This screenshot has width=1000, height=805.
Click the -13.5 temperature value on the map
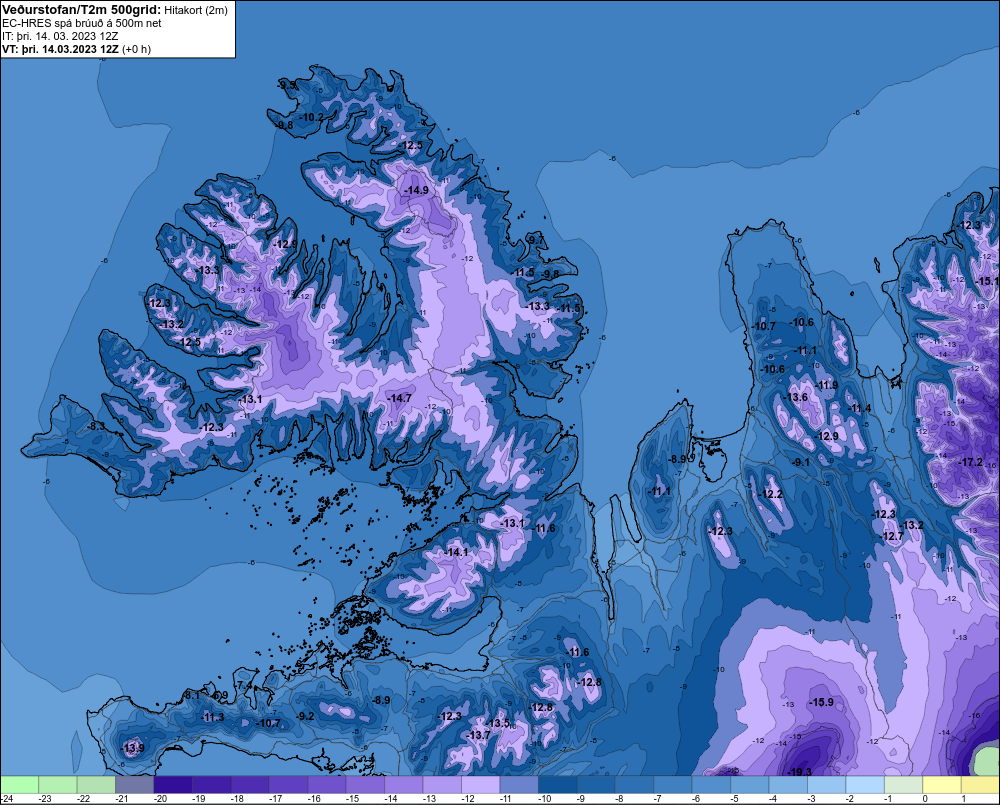click(499, 723)
